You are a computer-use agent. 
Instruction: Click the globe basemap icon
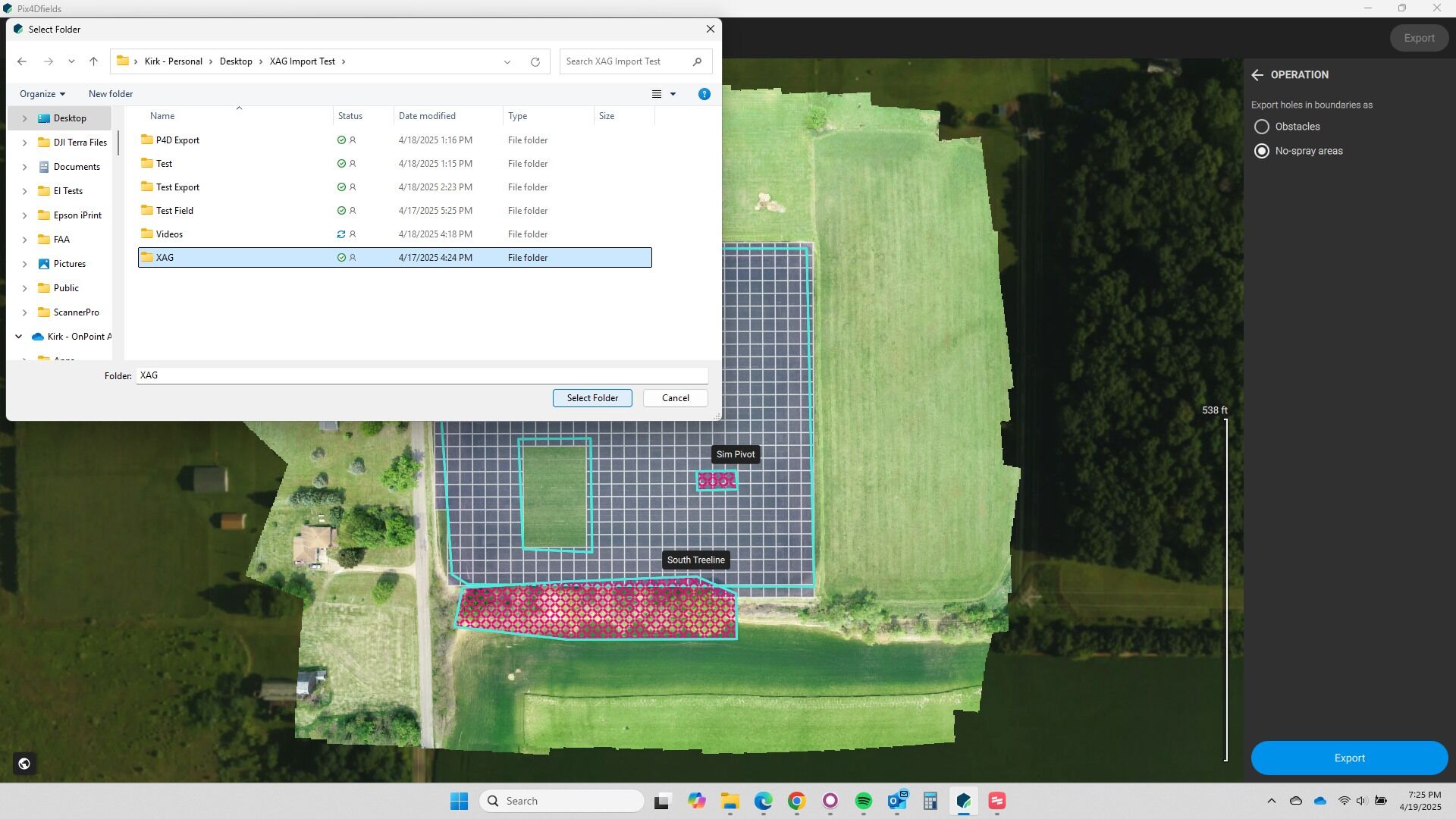point(24,764)
